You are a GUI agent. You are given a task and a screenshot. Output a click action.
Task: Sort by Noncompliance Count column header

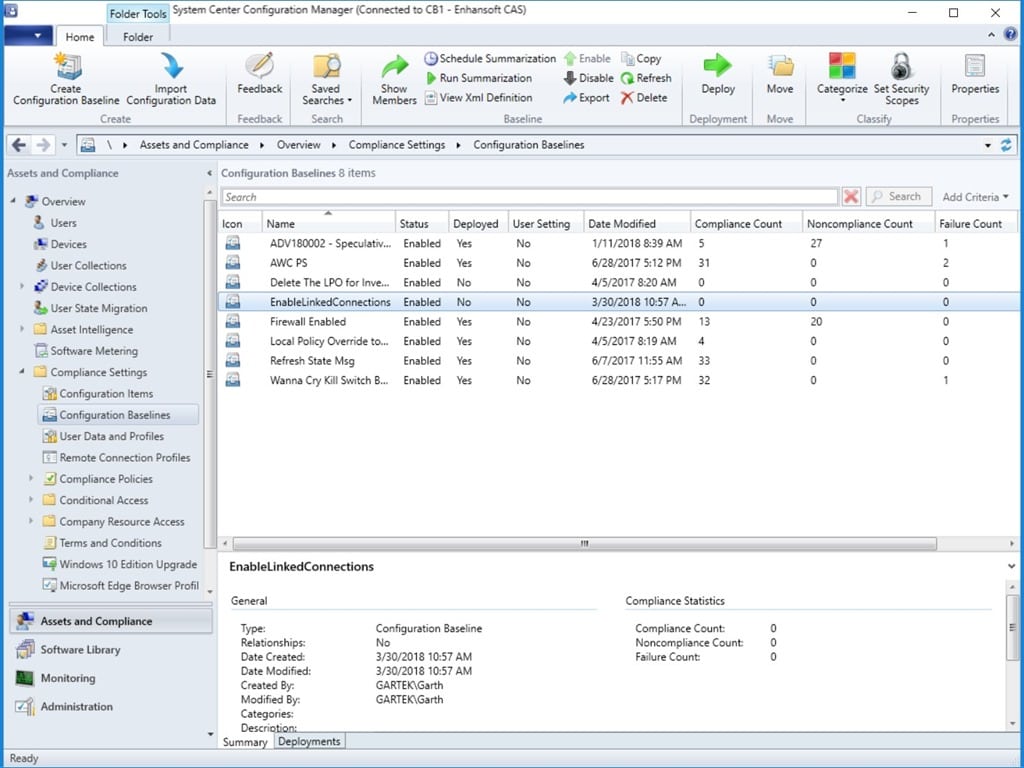pos(868,223)
